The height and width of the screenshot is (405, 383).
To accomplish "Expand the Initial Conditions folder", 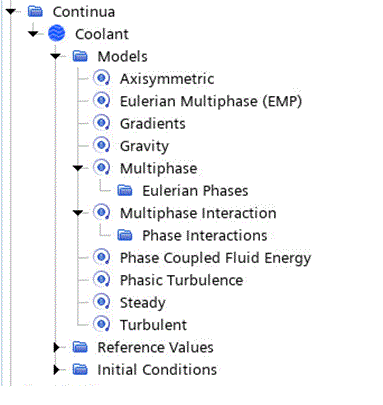I will (56, 370).
